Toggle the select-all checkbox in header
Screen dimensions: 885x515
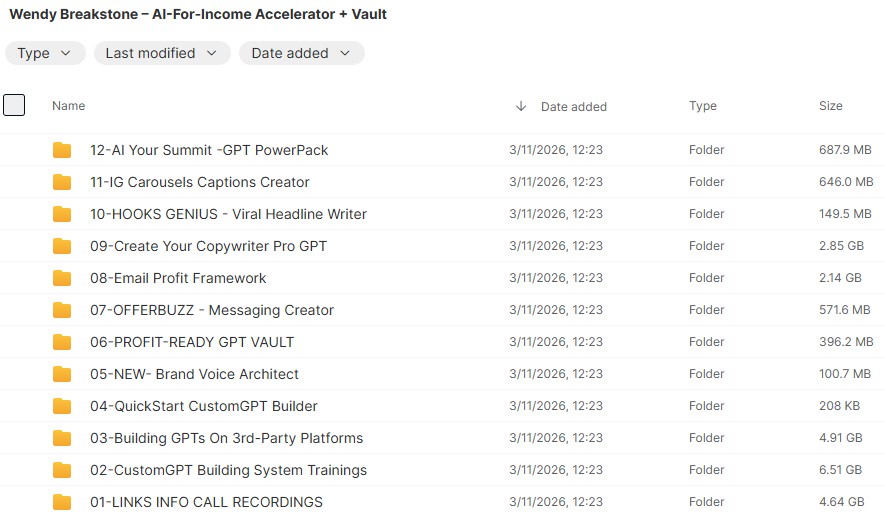14,105
